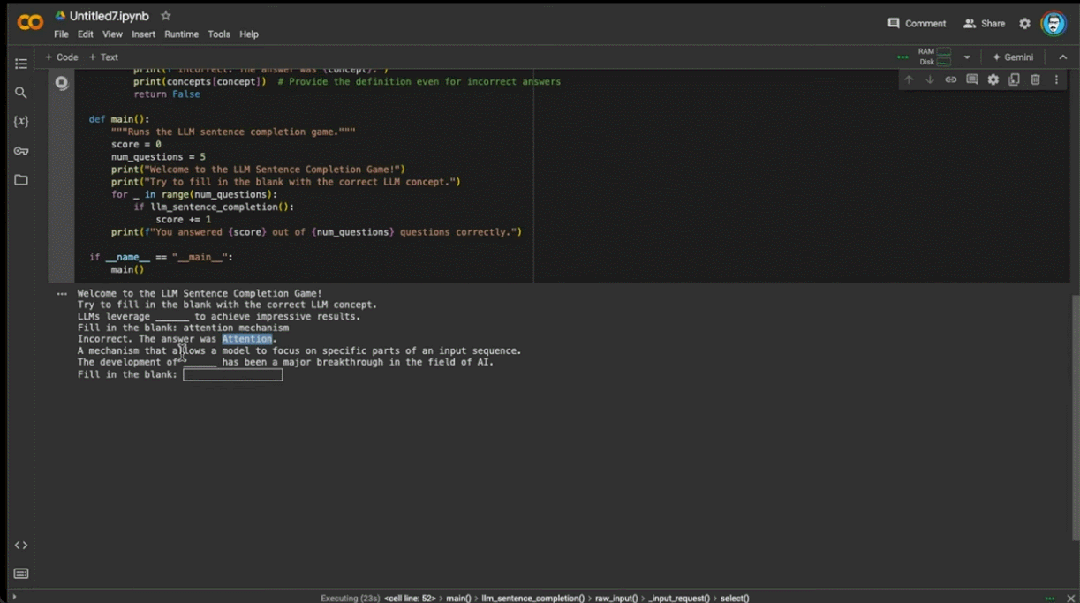
Task: Open the cell more options menu
Action: (1056, 80)
